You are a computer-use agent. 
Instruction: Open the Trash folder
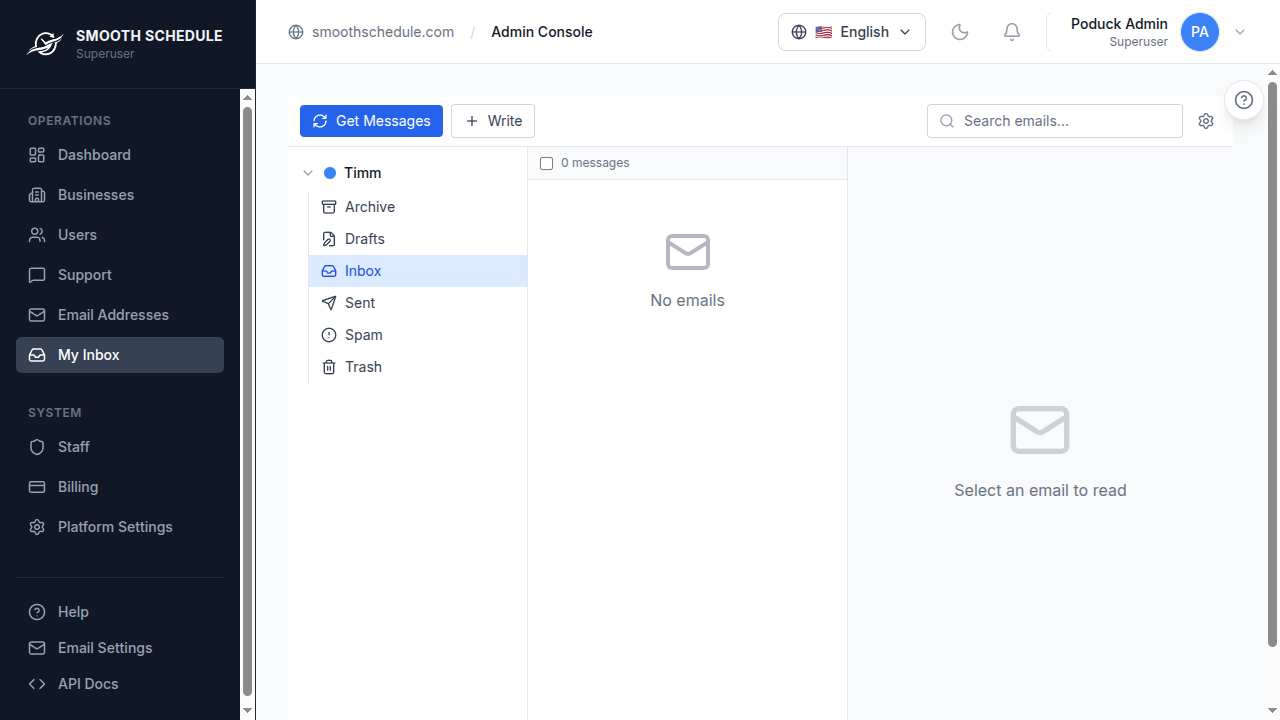coord(363,367)
